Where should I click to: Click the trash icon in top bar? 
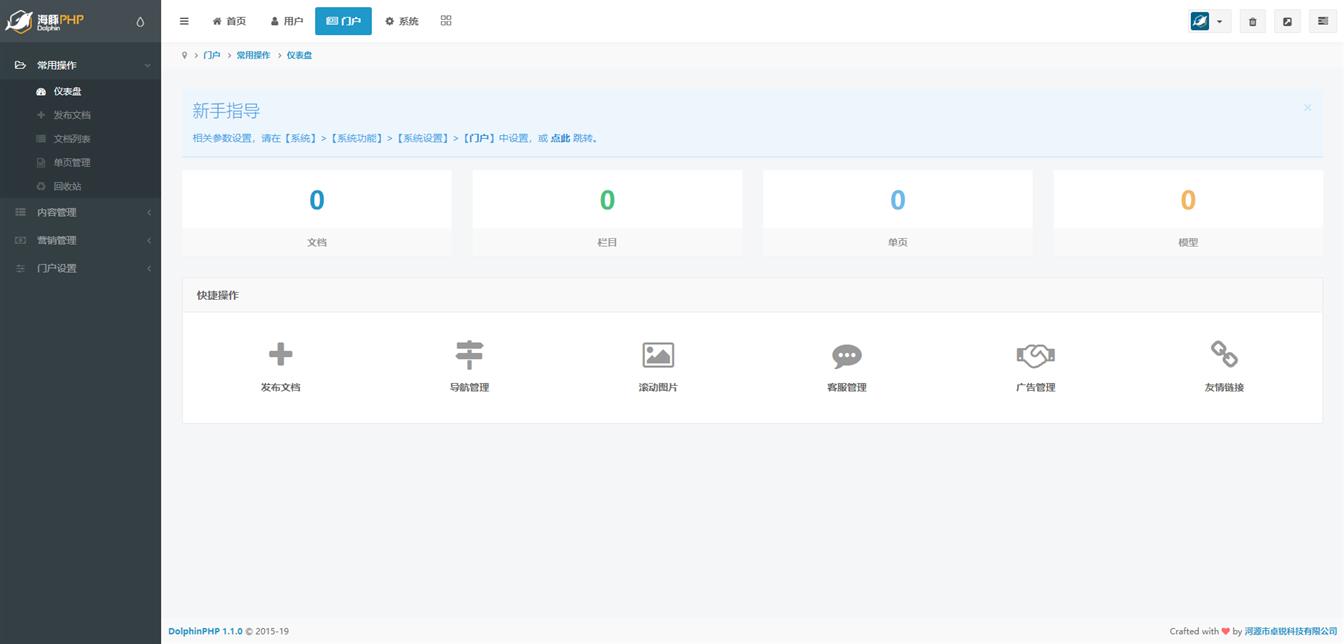[x=1252, y=21]
